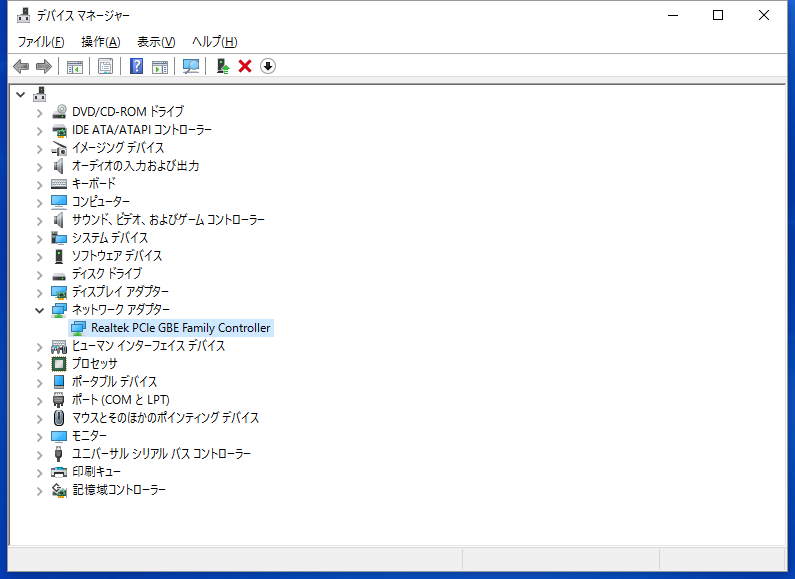Open the ヘルプ(H) menu
Screen dimensions: 795x579
[214, 42]
